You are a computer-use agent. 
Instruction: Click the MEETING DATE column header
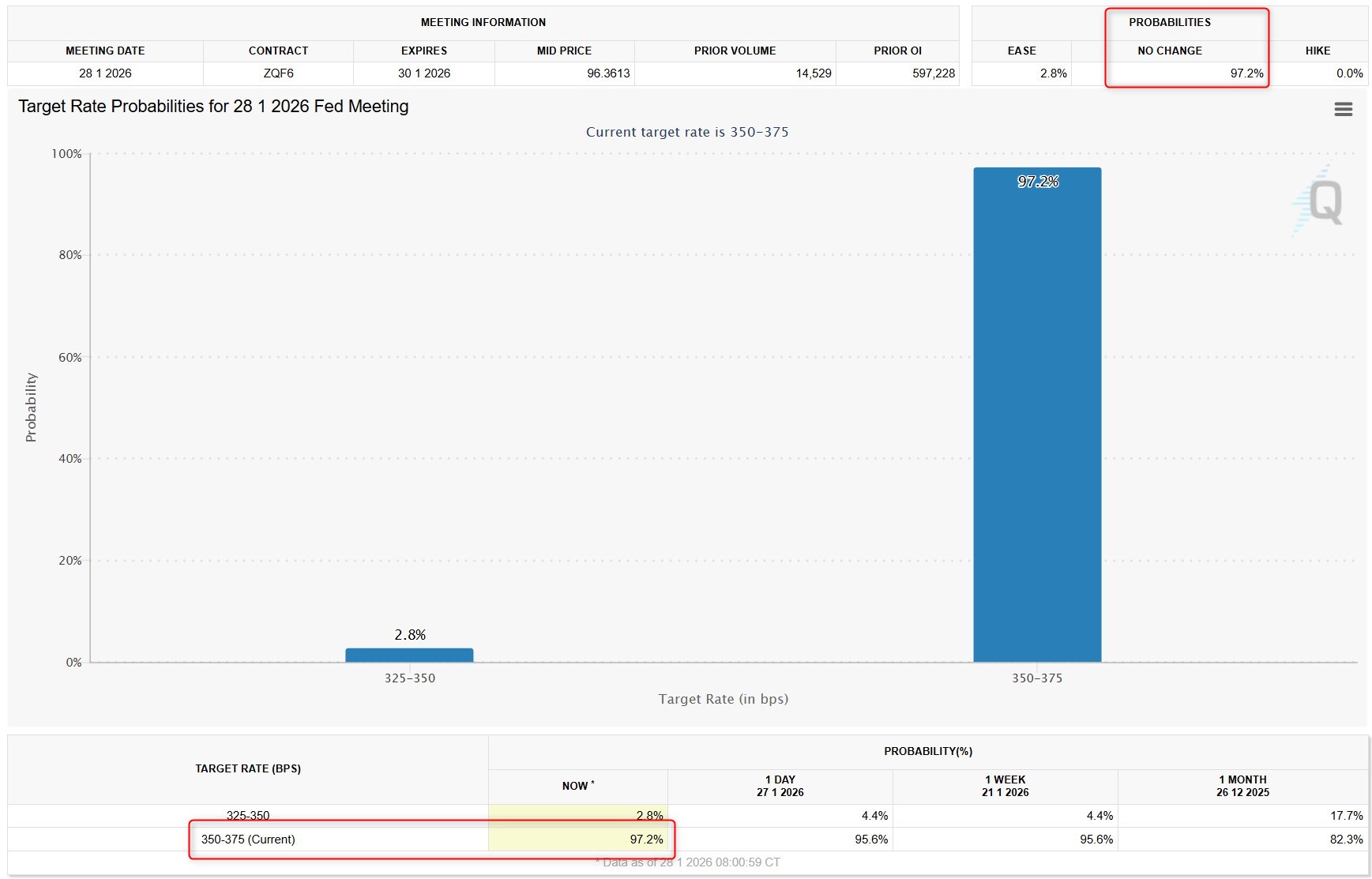(x=105, y=51)
